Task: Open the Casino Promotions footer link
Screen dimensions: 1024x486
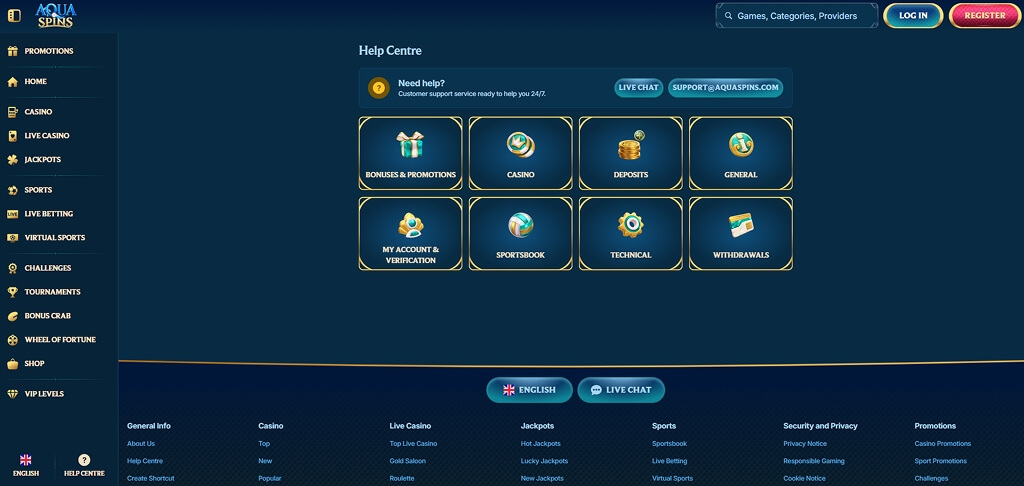Action: tap(943, 444)
